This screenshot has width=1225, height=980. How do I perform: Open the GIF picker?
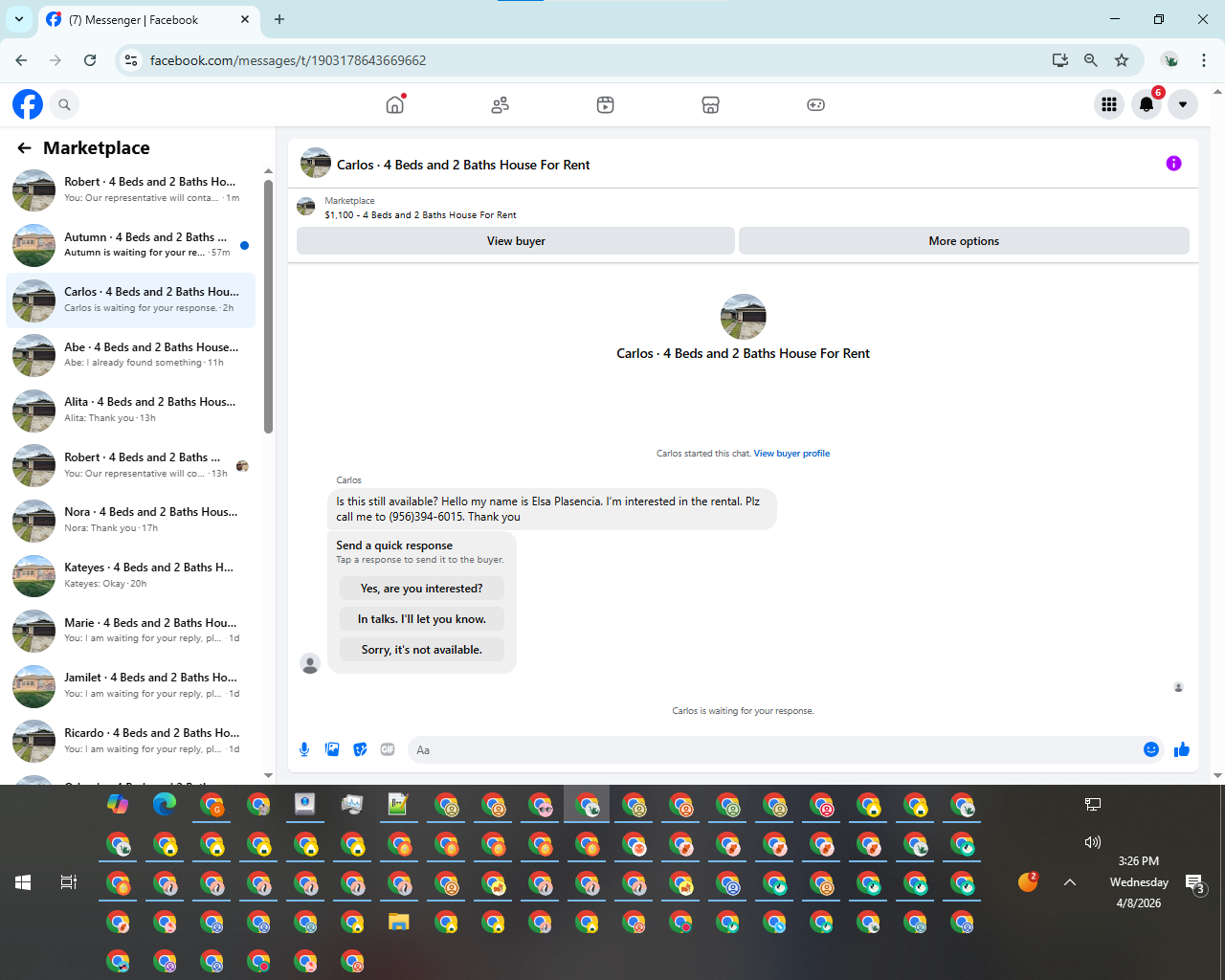point(388,749)
